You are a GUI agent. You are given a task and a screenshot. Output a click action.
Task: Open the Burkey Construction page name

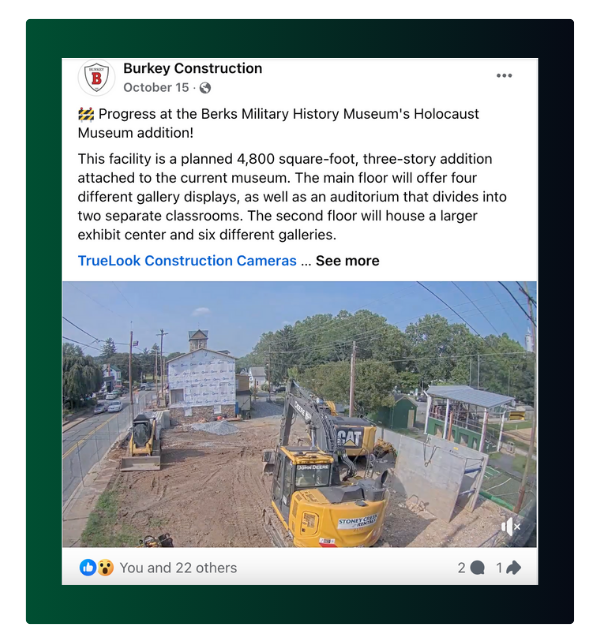pyautogui.click(x=193, y=68)
